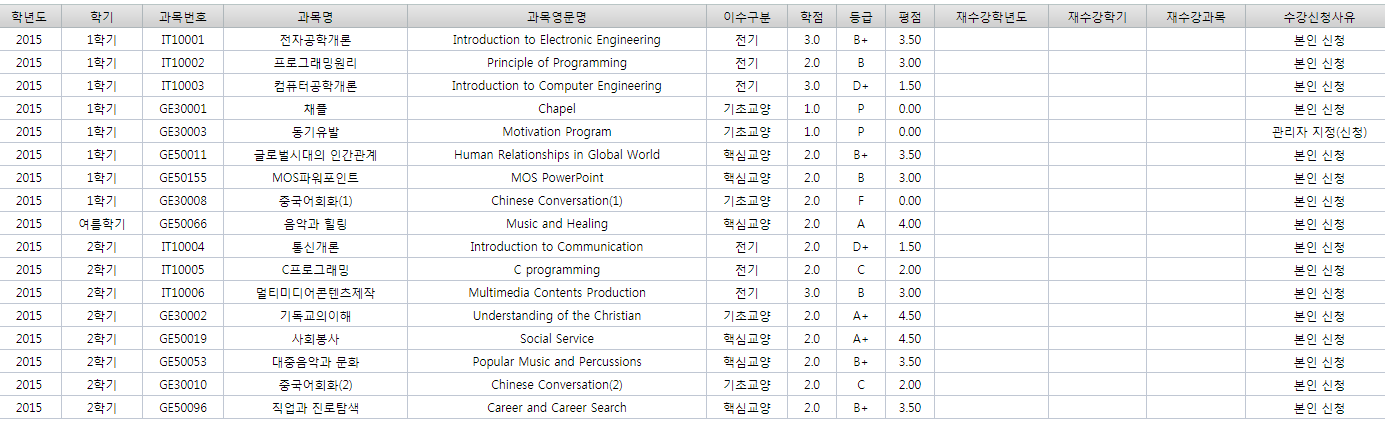Click the 과목영문명 column header
The image size is (1385, 424).
tap(556, 17)
